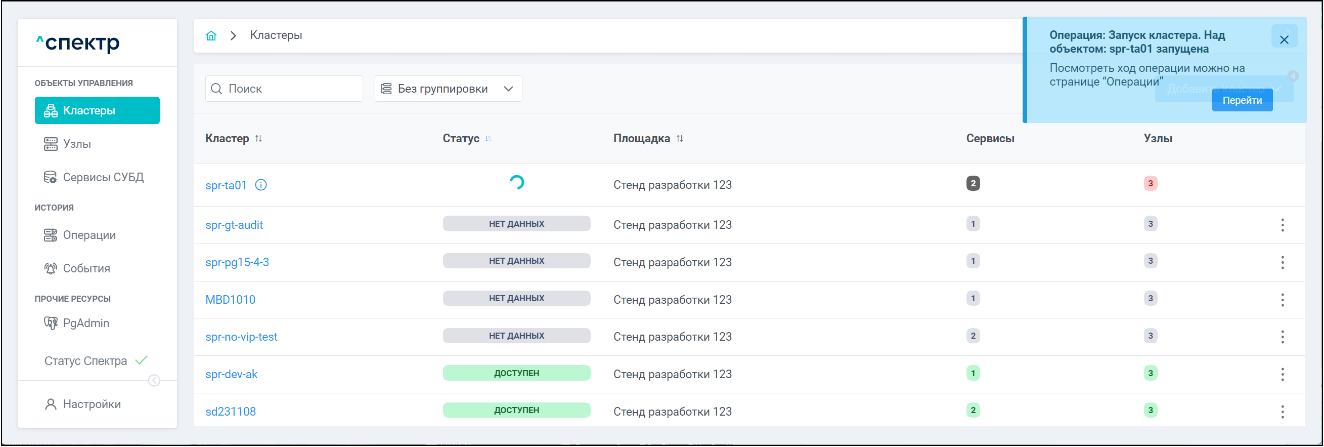Image resolution: width=1324 pixels, height=447 pixels.
Task: Open the three-dot menu for MBD1010
Action: [1283, 299]
